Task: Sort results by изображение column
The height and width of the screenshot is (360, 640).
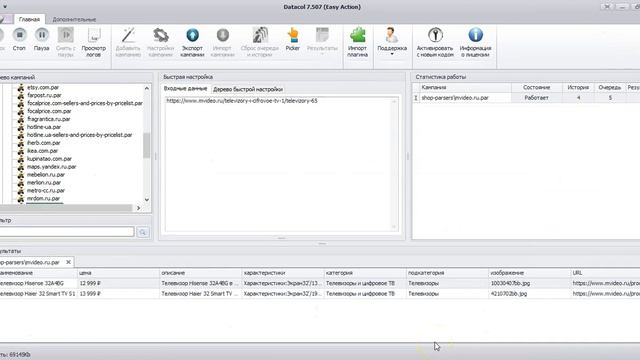Action: click(529, 273)
